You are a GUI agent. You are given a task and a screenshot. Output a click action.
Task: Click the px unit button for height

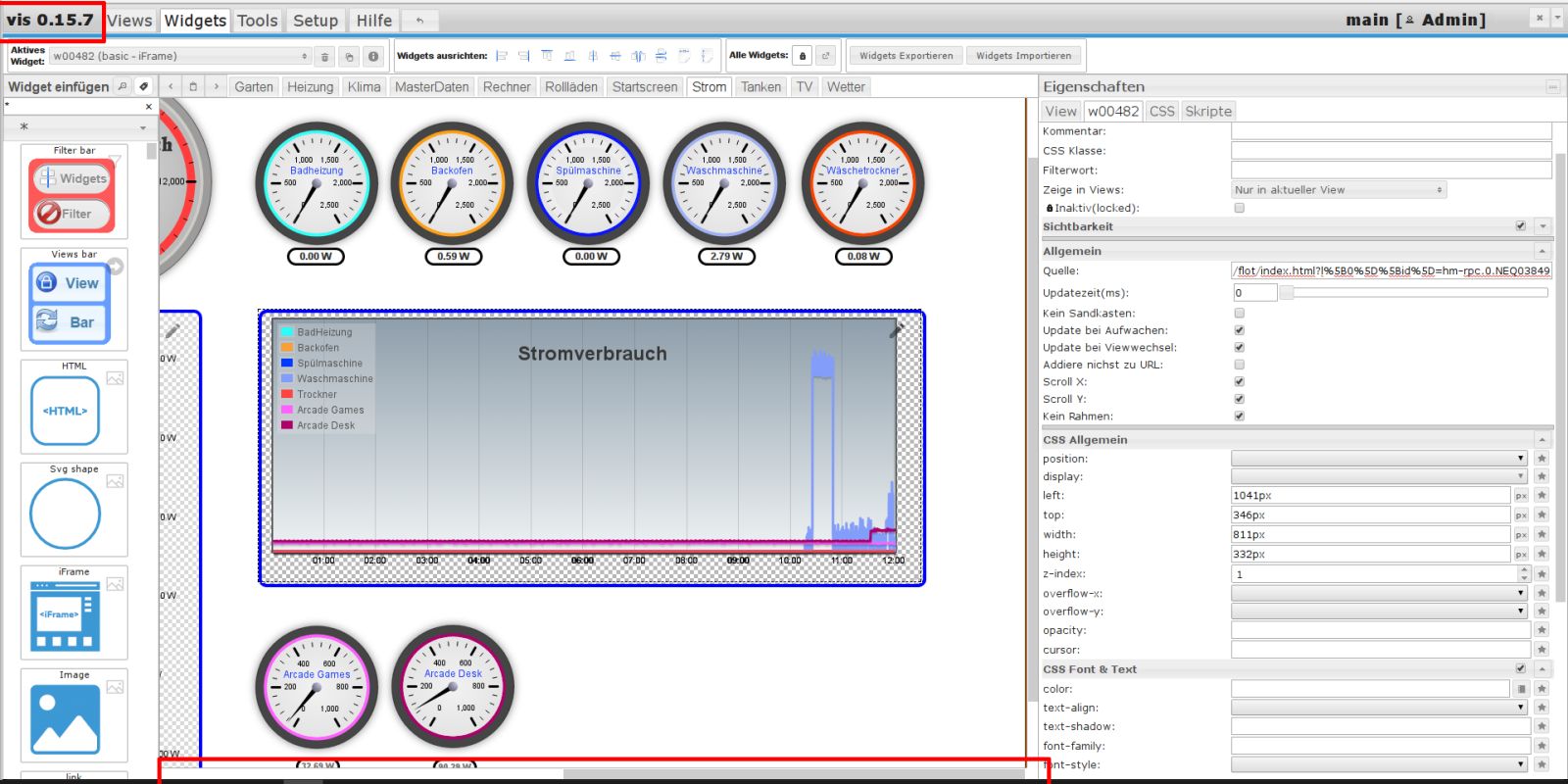pyautogui.click(x=1521, y=555)
